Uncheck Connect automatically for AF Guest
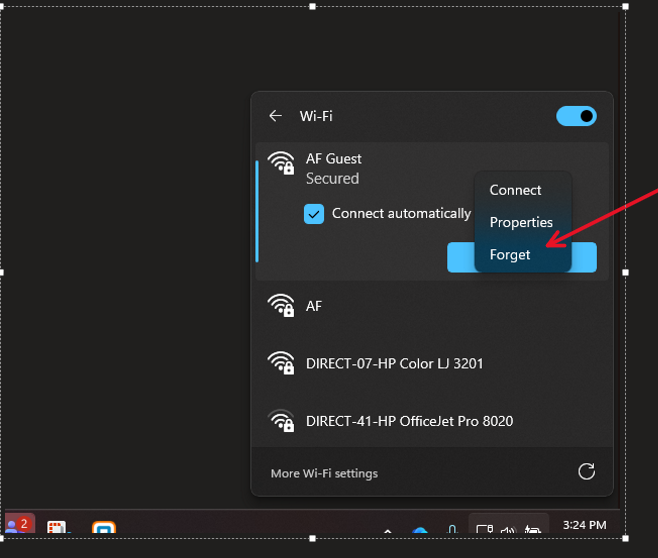 tap(314, 214)
